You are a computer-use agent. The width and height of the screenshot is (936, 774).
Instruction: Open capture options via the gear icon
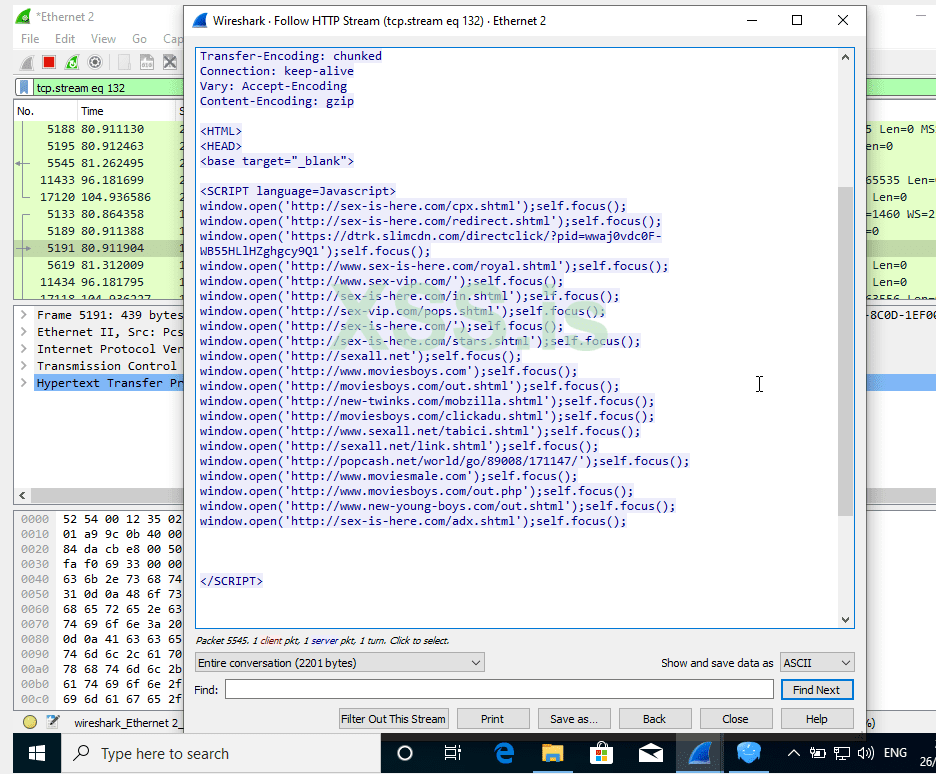pos(93,62)
